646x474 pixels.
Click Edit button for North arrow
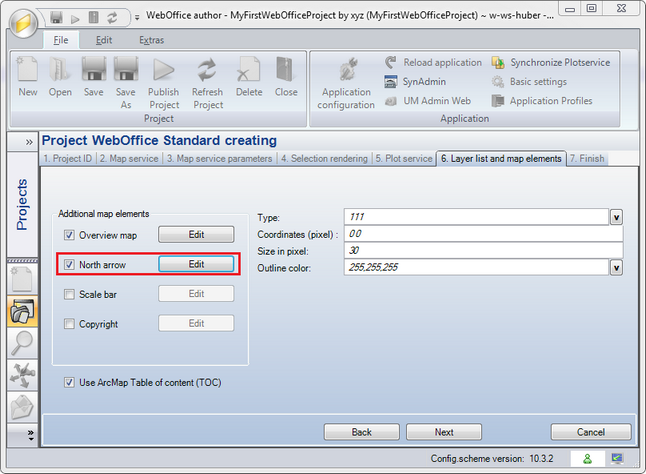click(x=196, y=264)
